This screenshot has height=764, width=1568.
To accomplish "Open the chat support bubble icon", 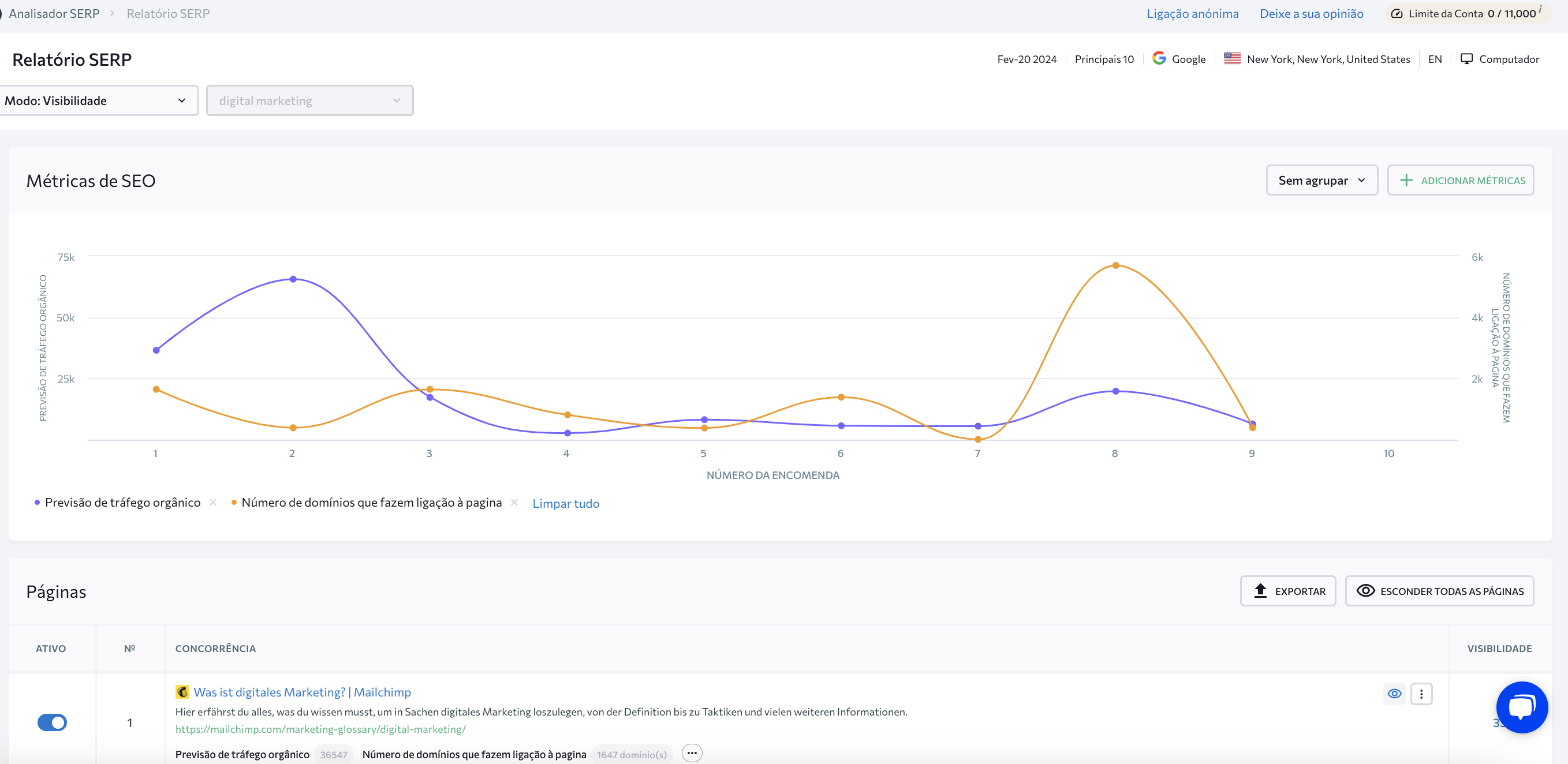I will click(1521, 707).
